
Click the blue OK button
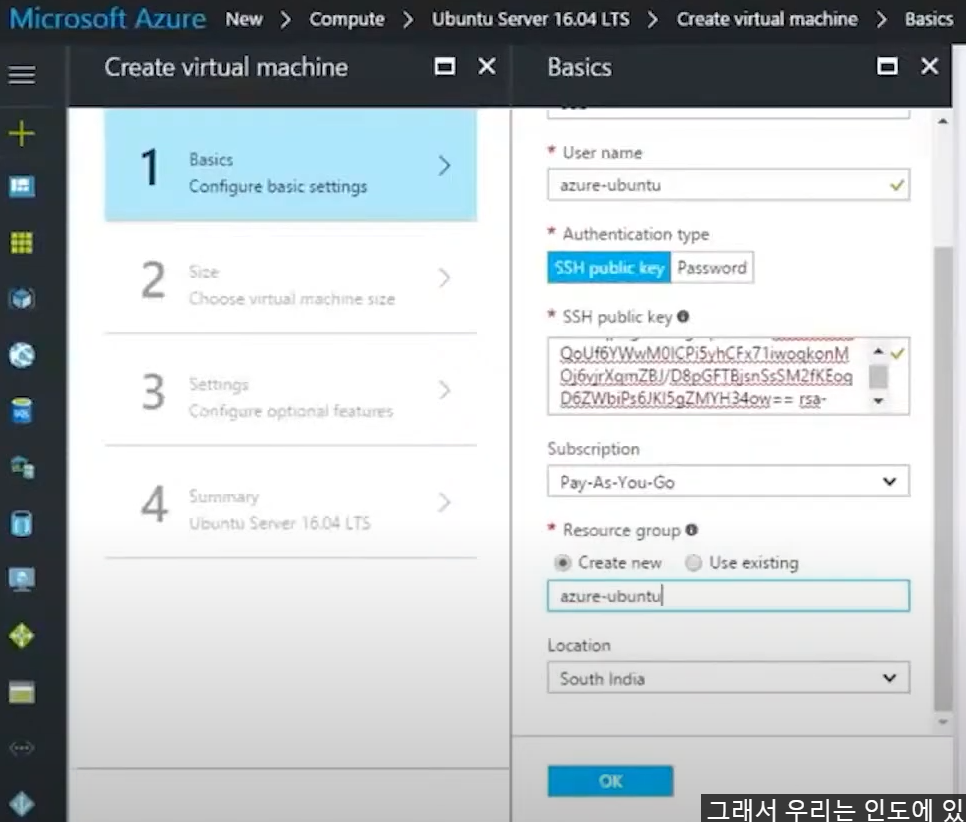610,781
